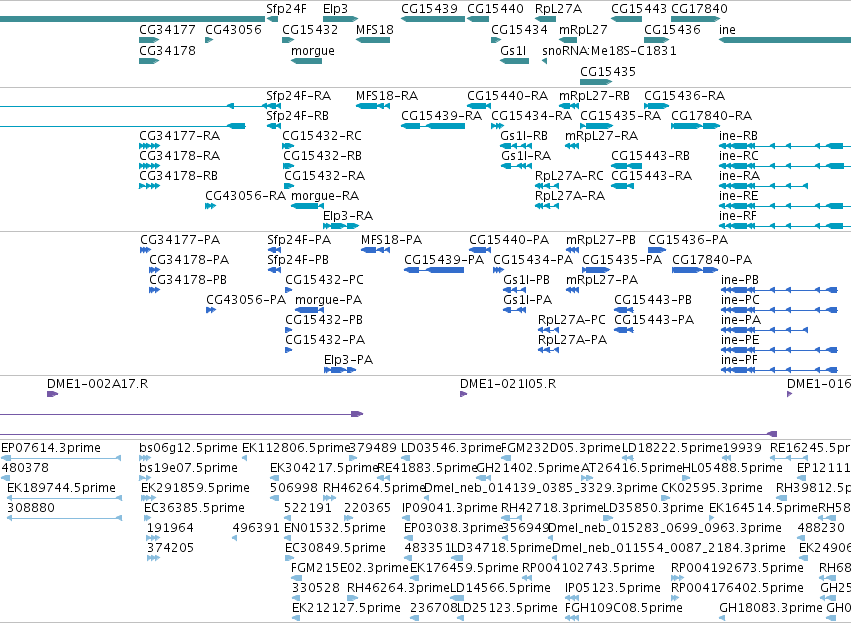
Task: Click the FGH109C08.5prime EST label
Action: tap(624, 608)
